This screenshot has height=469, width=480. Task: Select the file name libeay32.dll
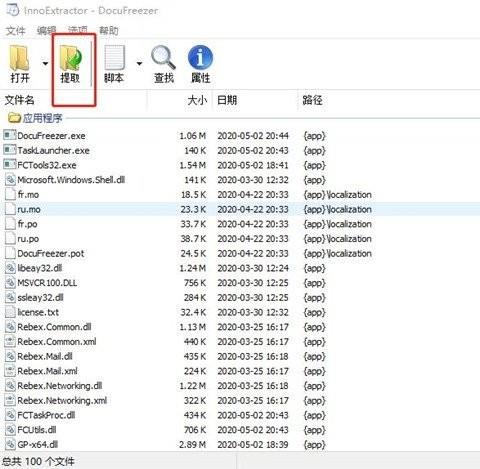(x=40, y=268)
